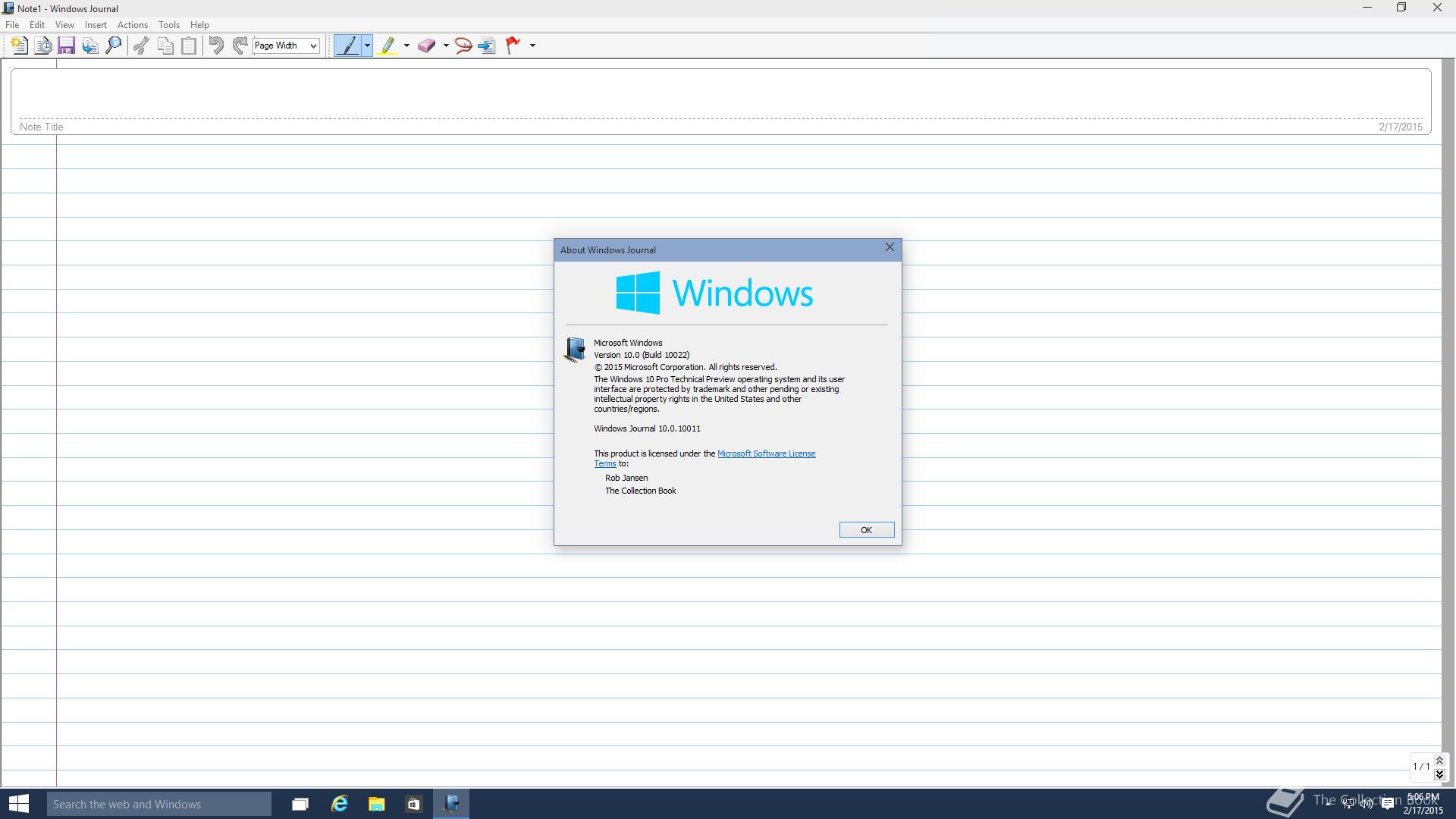Viewport: 1456px width, 819px height.
Task: Open the Microsoft Software License link
Action: [766, 453]
